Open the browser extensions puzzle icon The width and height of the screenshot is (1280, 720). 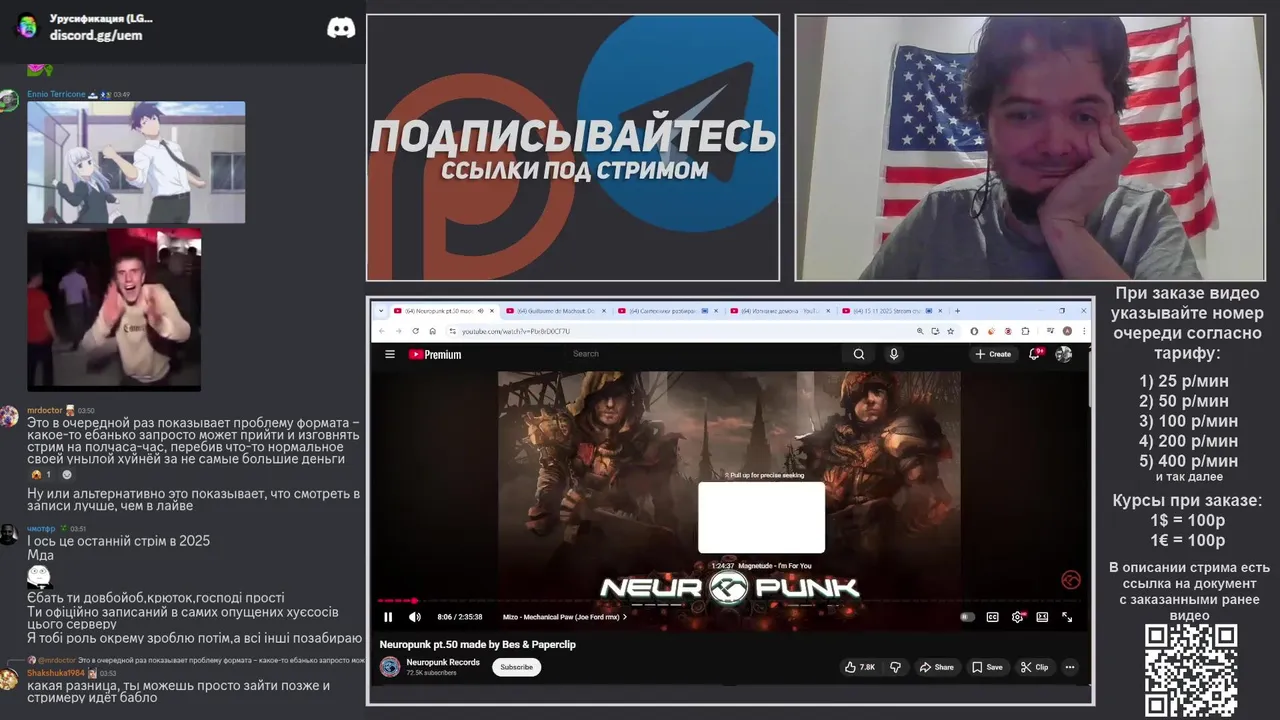pos(1025,331)
